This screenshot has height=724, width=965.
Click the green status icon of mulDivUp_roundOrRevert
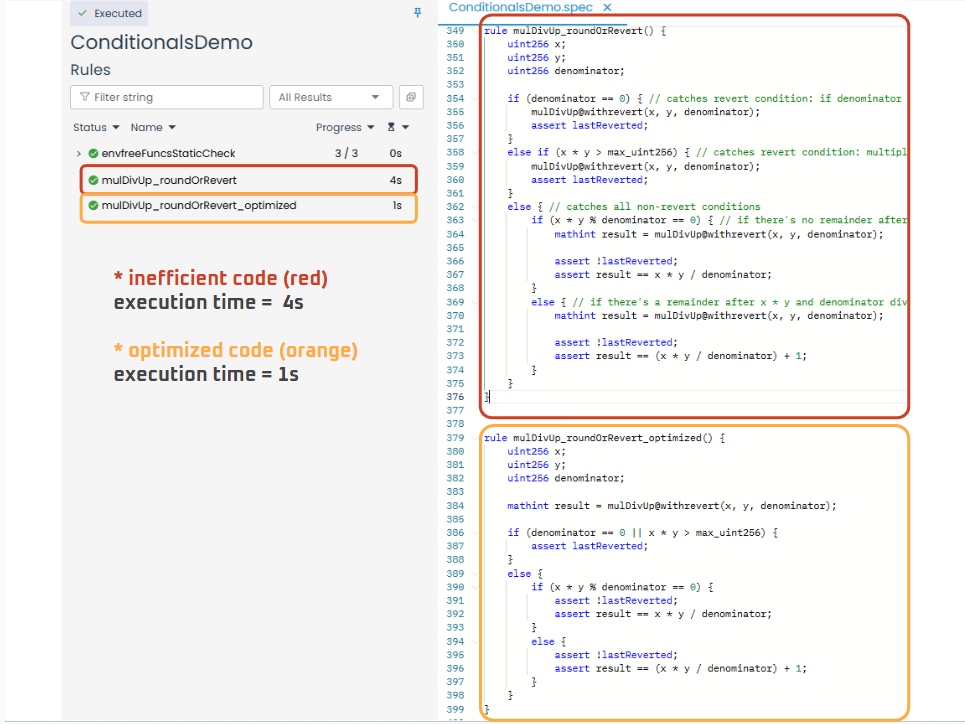(x=93, y=180)
